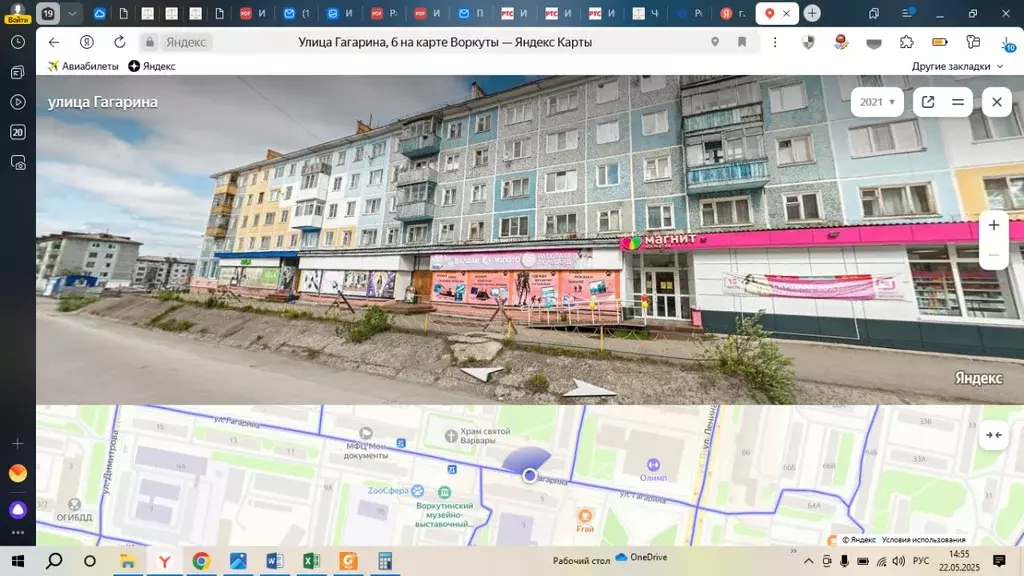
Task: Open the volume control in system tray
Action: [899, 561]
